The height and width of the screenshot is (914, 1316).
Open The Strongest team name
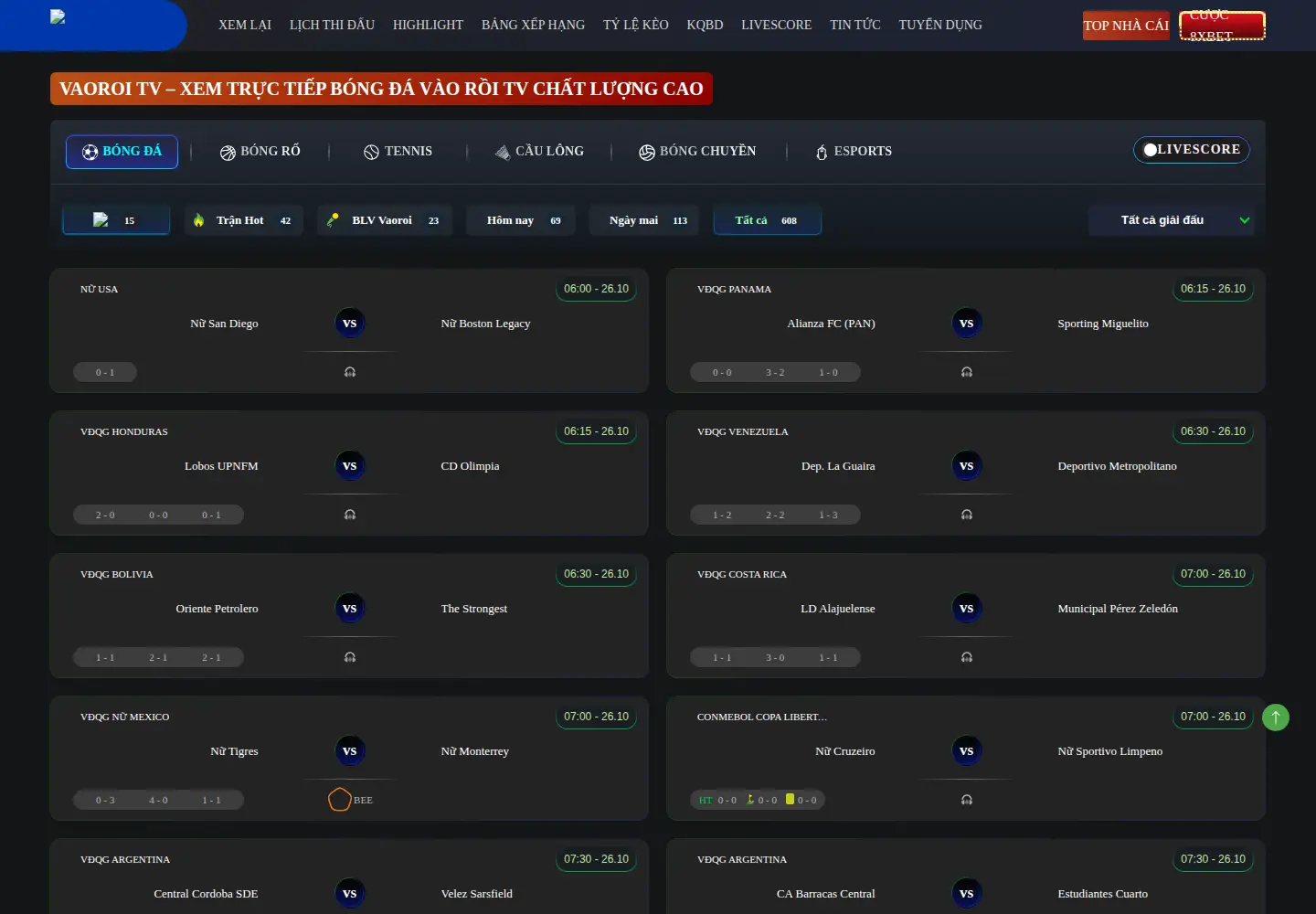tap(473, 609)
